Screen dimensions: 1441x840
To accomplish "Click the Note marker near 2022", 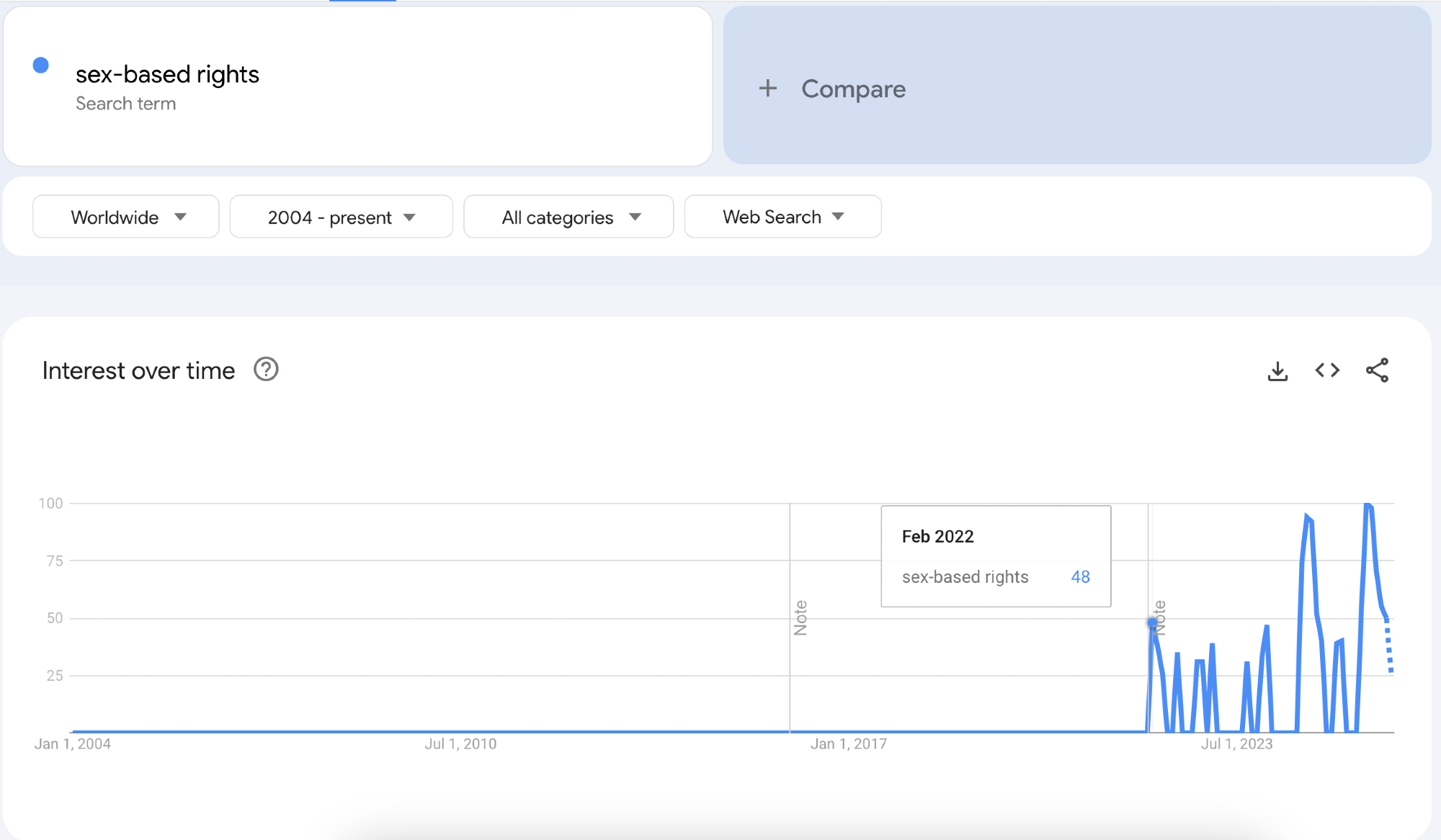I will pos(1159,617).
